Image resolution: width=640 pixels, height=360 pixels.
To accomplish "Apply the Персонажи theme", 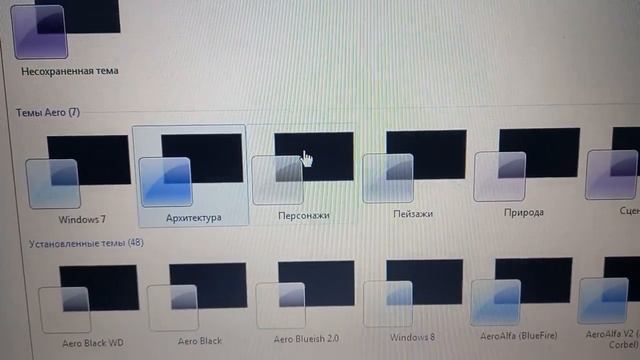I will tap(302, 168).
